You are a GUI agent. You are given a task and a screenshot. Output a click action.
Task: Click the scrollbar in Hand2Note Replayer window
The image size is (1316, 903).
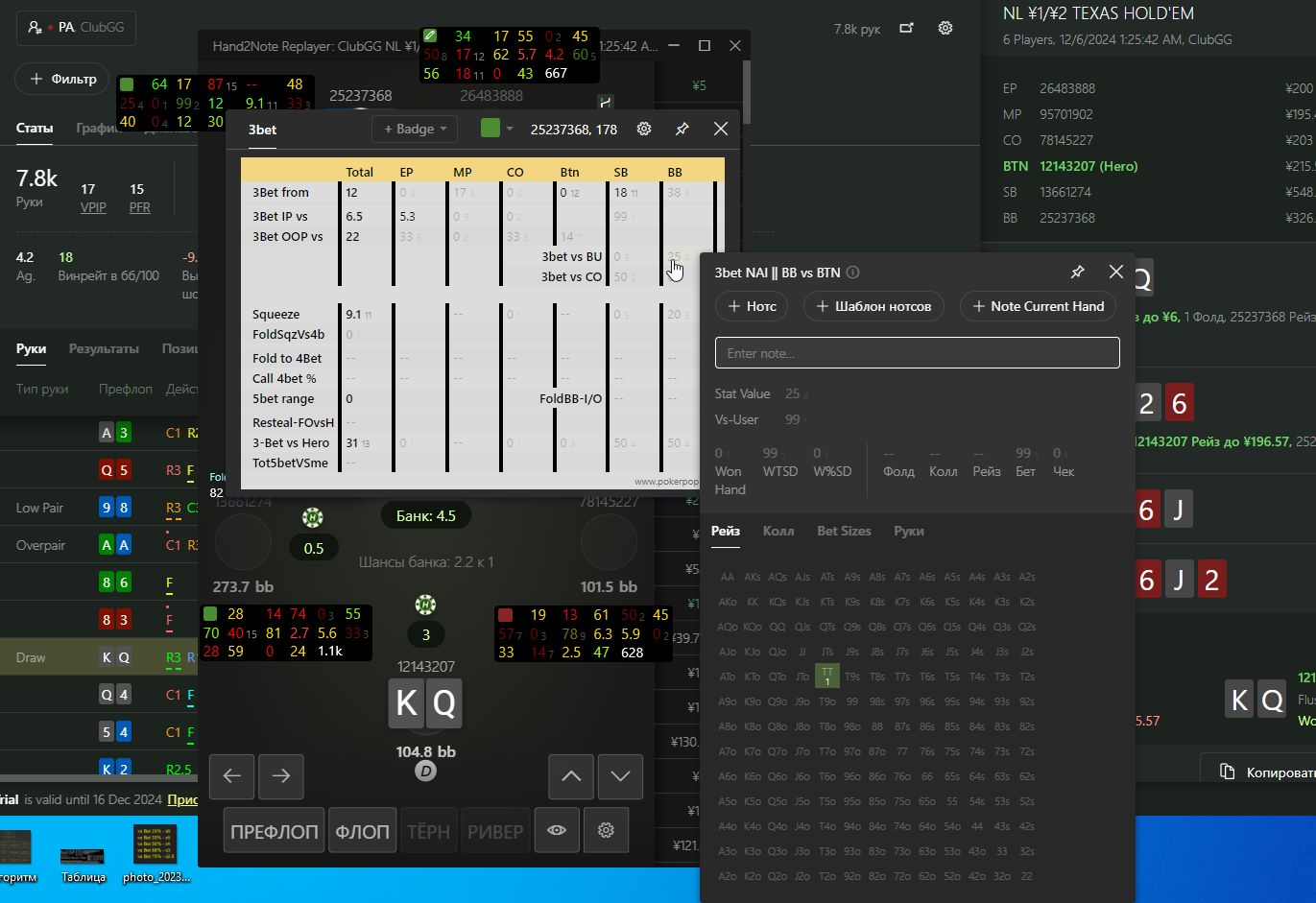(x=747, y=91)
